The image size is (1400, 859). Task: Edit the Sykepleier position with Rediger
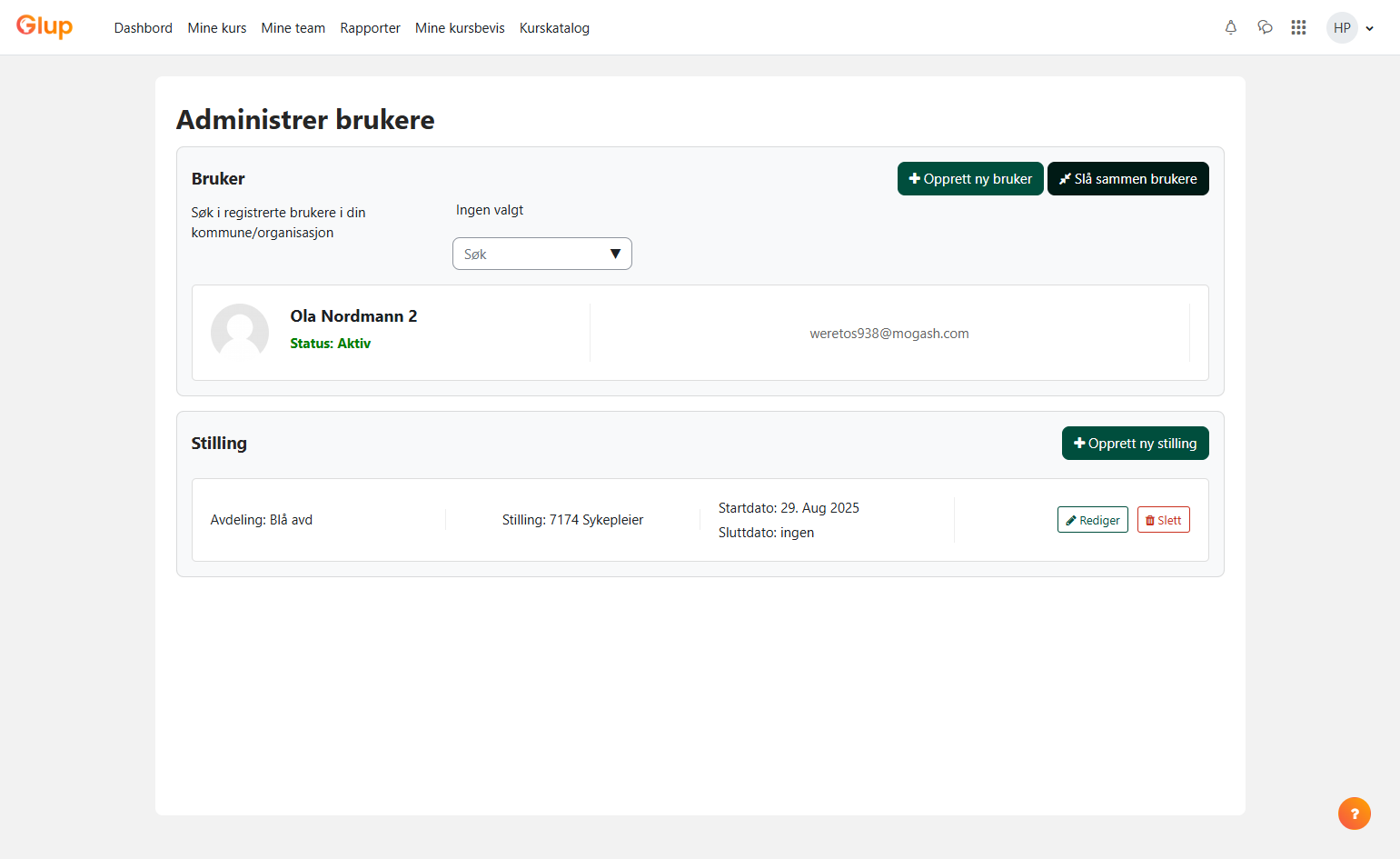coord(1093,520)
